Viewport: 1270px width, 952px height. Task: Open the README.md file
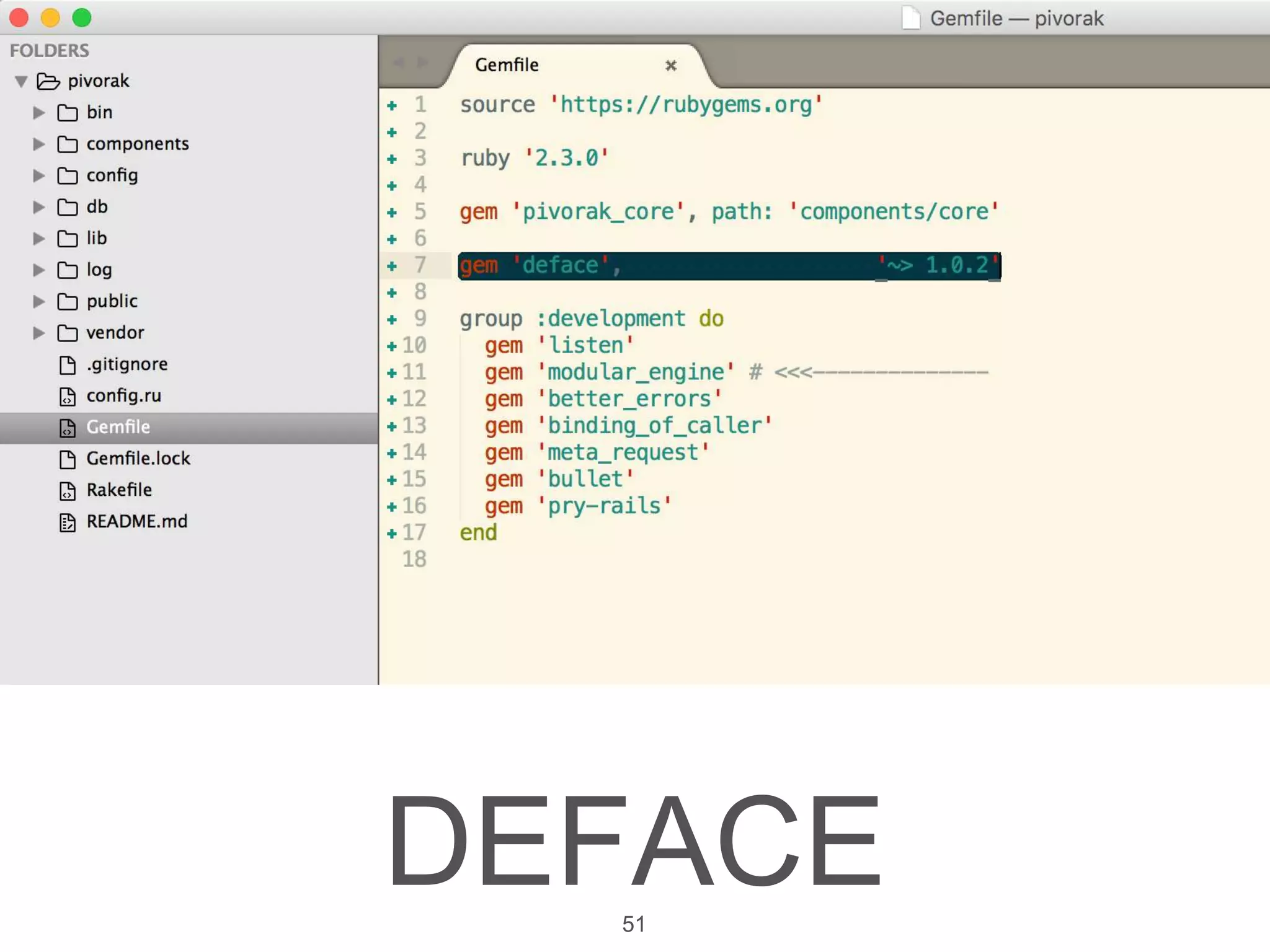coord(137,522)
